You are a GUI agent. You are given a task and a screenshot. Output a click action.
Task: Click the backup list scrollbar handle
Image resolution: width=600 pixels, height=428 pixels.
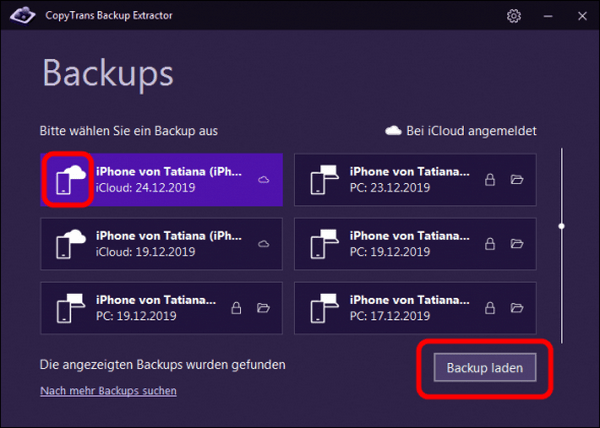tap(561, 226)
